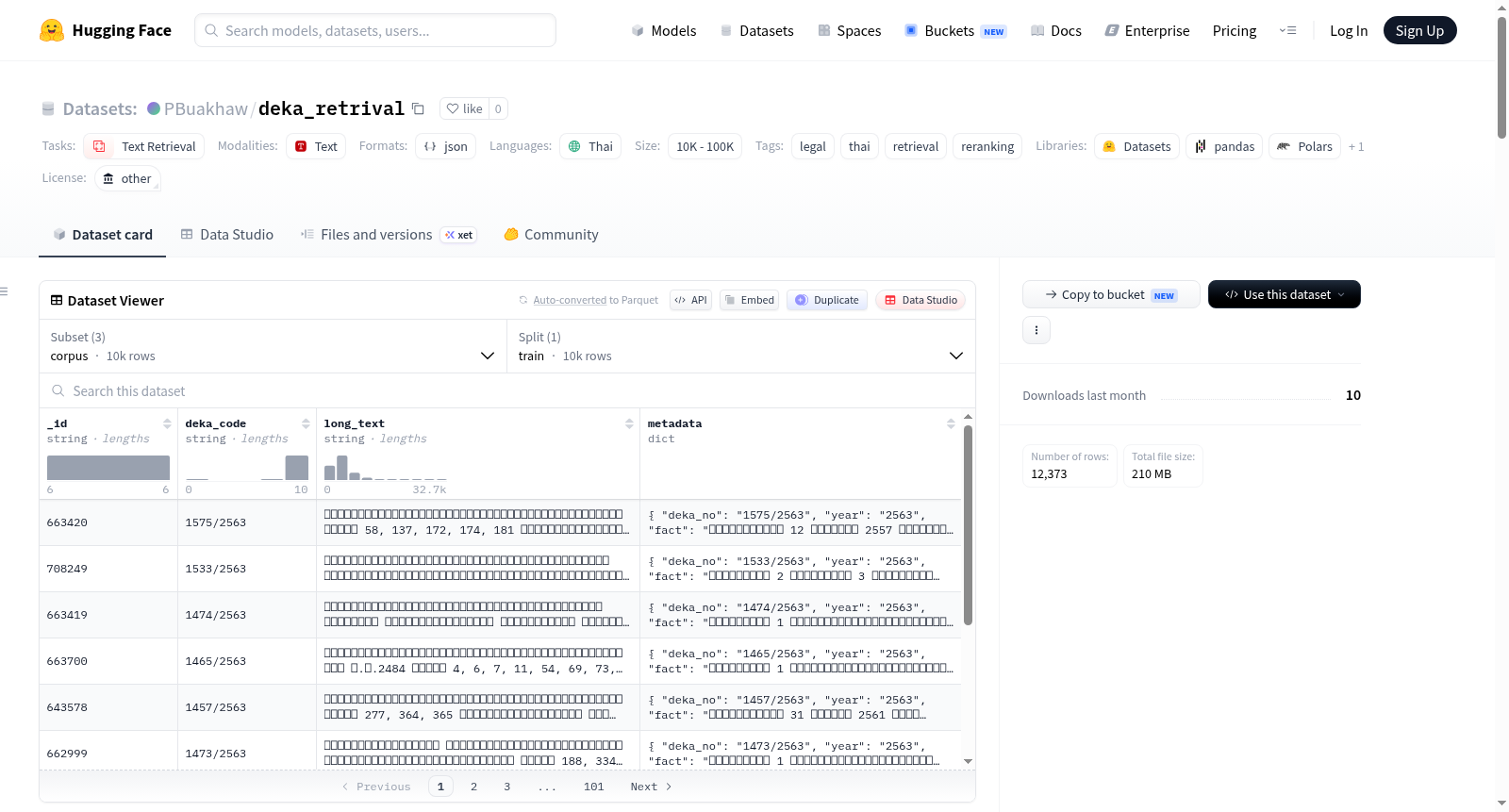Open Data Studio from the viewer header
The image size is (1509, 812).
click(920, 300)
